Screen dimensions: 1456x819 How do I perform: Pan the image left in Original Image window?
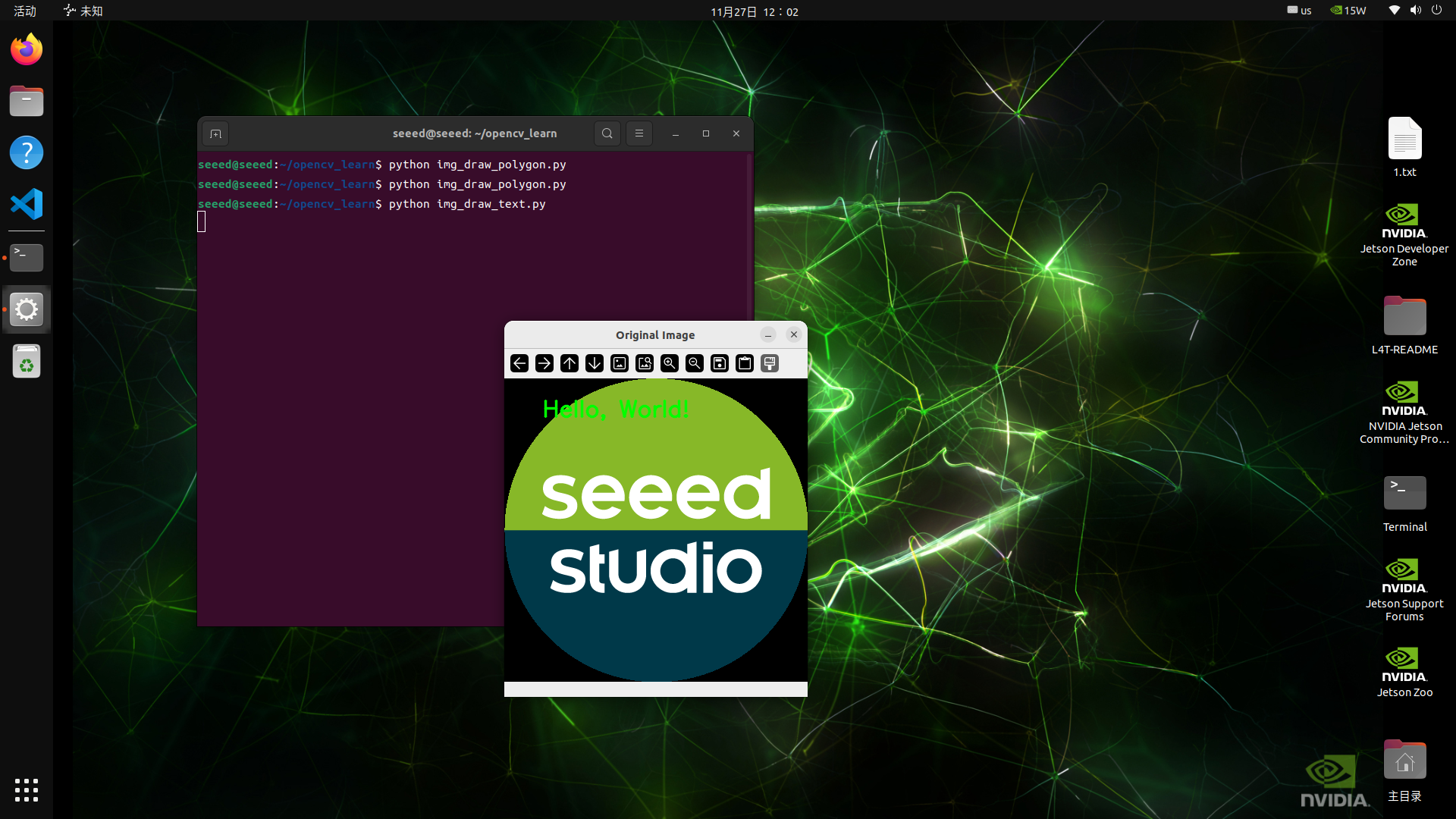(519, 363)
